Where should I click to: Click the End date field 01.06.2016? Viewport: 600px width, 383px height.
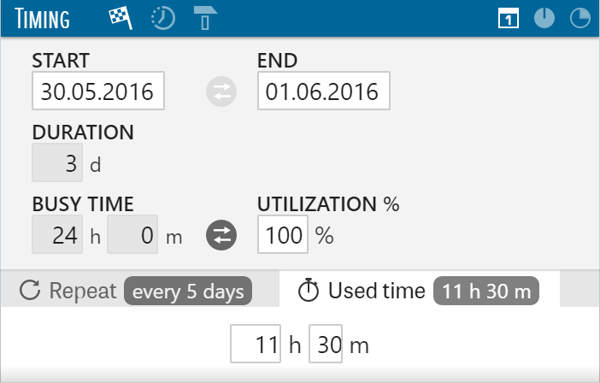tap(324, 91)
